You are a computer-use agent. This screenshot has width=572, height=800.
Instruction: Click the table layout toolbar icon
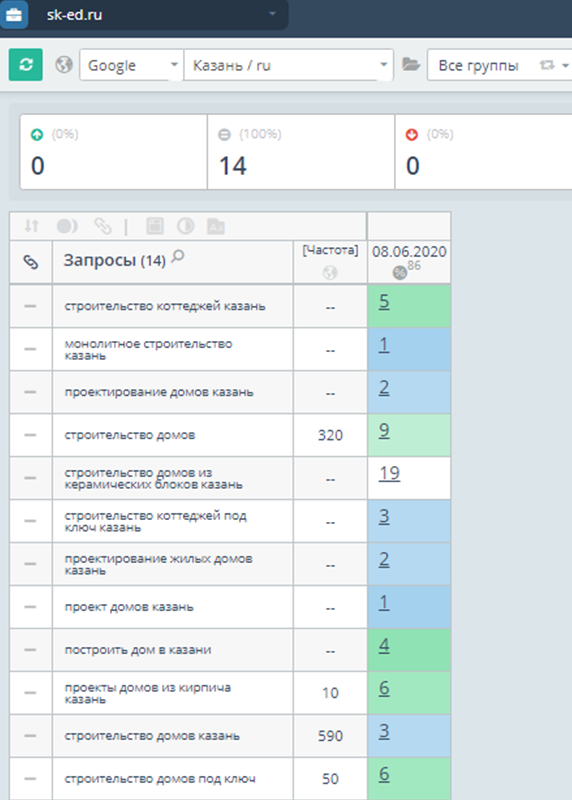coord(155,226)
